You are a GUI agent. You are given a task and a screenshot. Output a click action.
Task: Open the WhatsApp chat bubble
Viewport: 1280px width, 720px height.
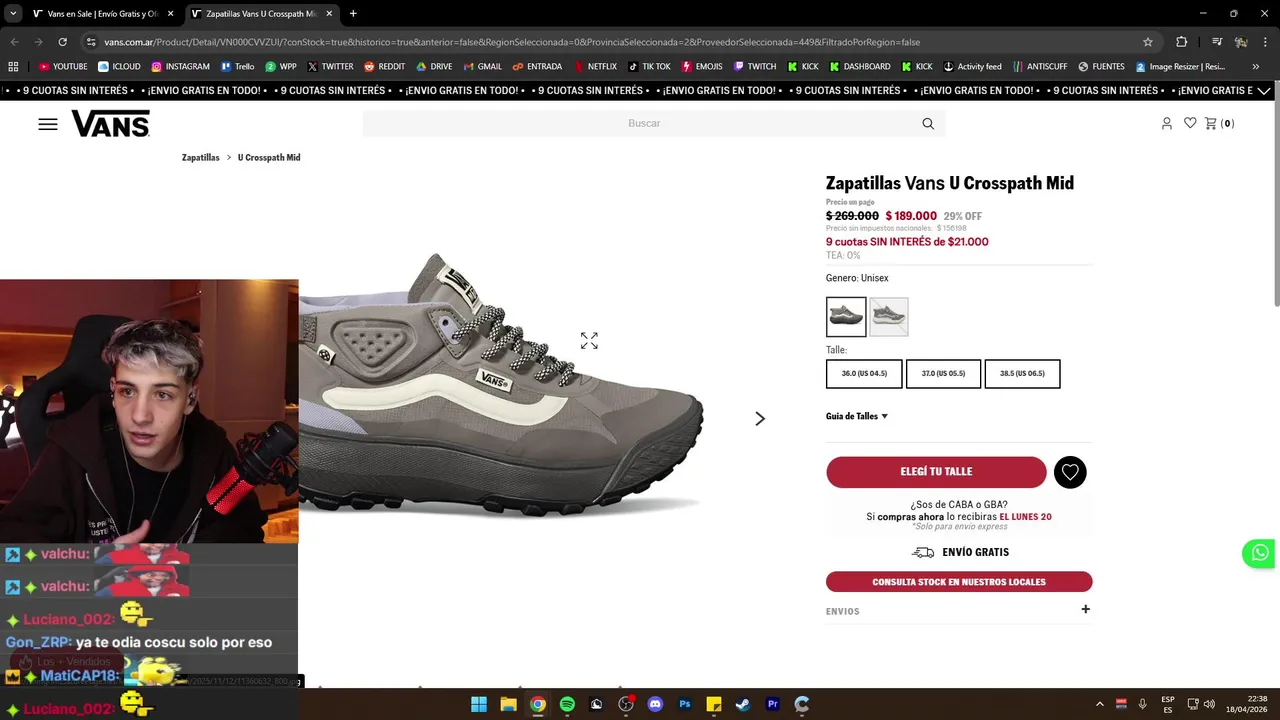(1259, 552)
